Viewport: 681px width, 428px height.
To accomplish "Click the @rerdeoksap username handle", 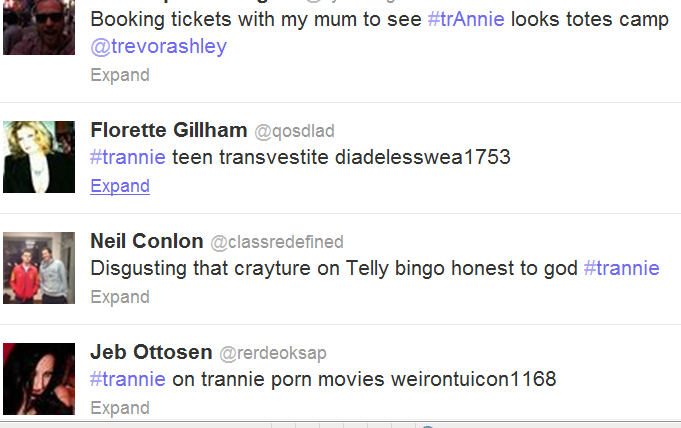I will point(273,353).
